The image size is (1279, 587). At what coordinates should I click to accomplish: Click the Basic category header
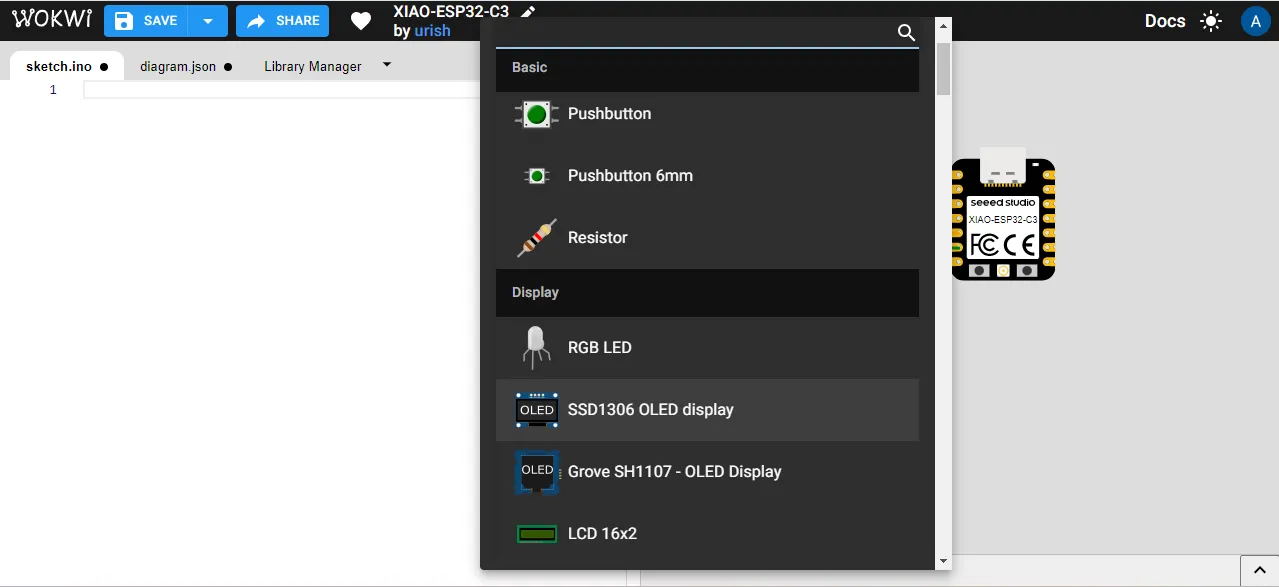point(707,68)
